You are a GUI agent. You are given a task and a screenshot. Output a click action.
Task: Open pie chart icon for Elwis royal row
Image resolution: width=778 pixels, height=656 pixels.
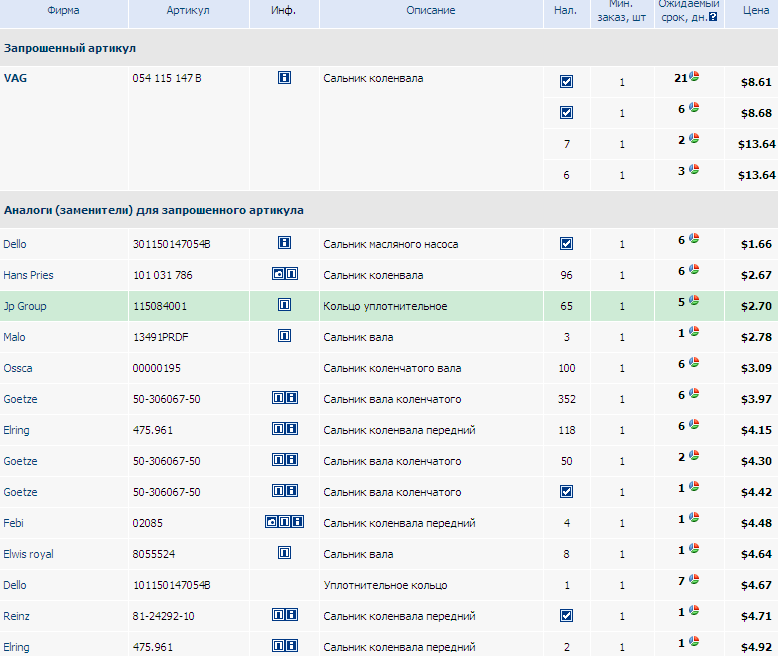694,548
